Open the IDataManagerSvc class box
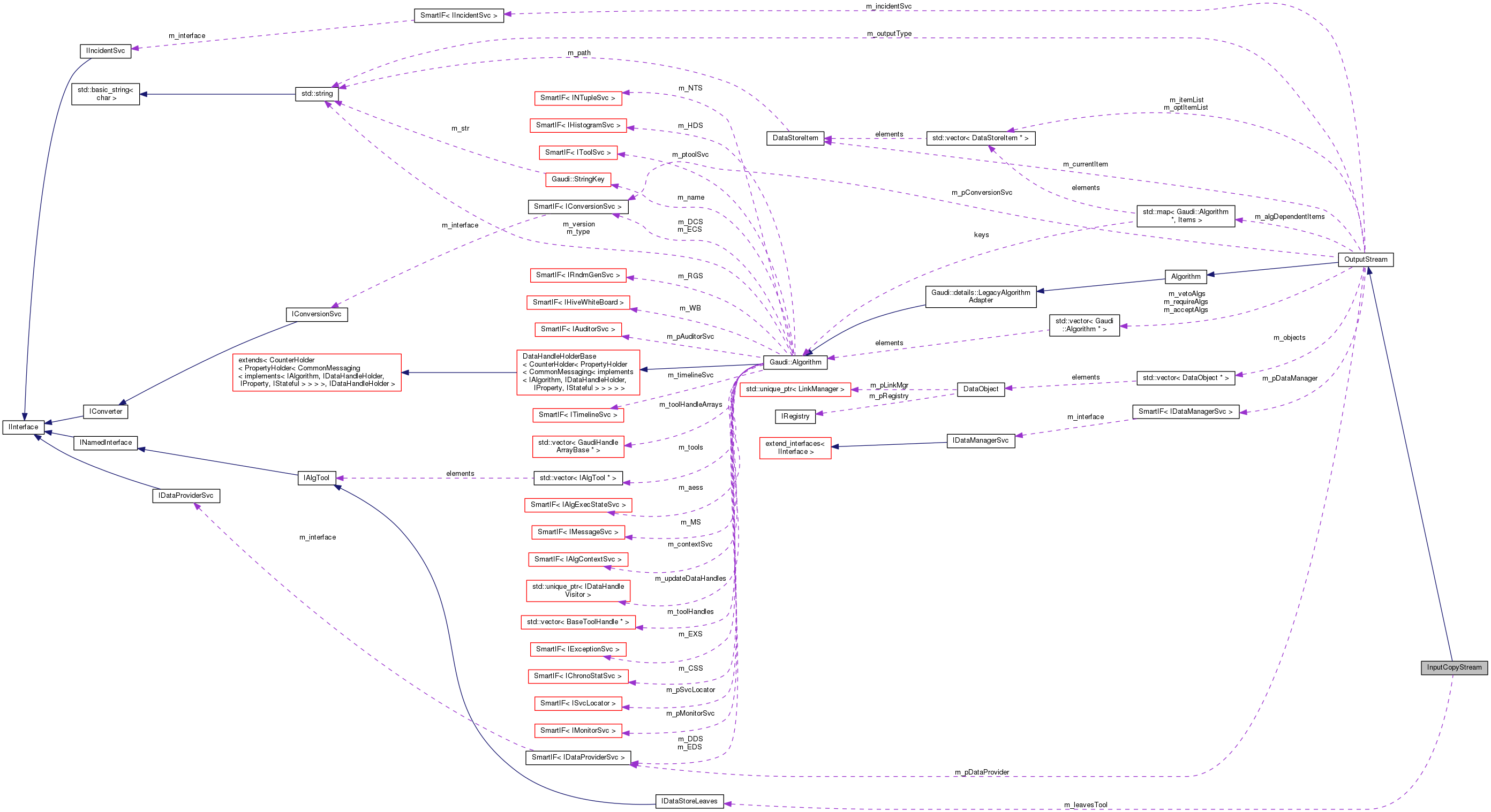1491x812 pixels. click(x=981, y=441)
